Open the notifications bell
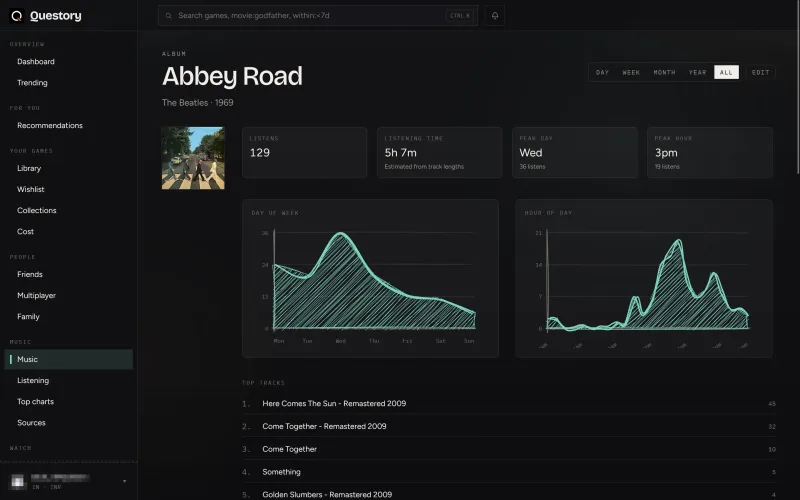 (x=494, y=15)
